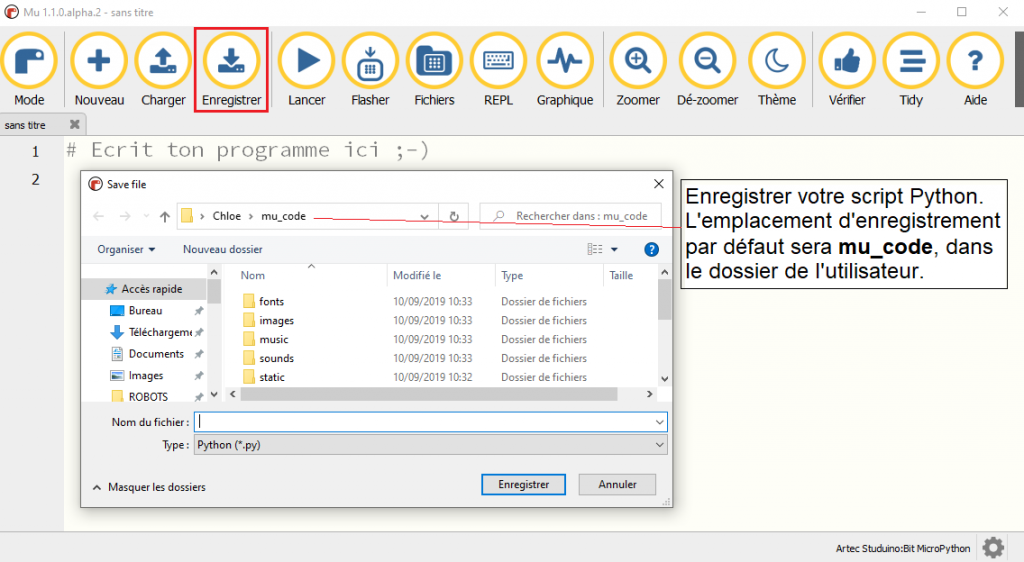This screenshot has width=1024, height=562.
Task: Open the Organiser dropdown menu
Action: coord(126,249)
